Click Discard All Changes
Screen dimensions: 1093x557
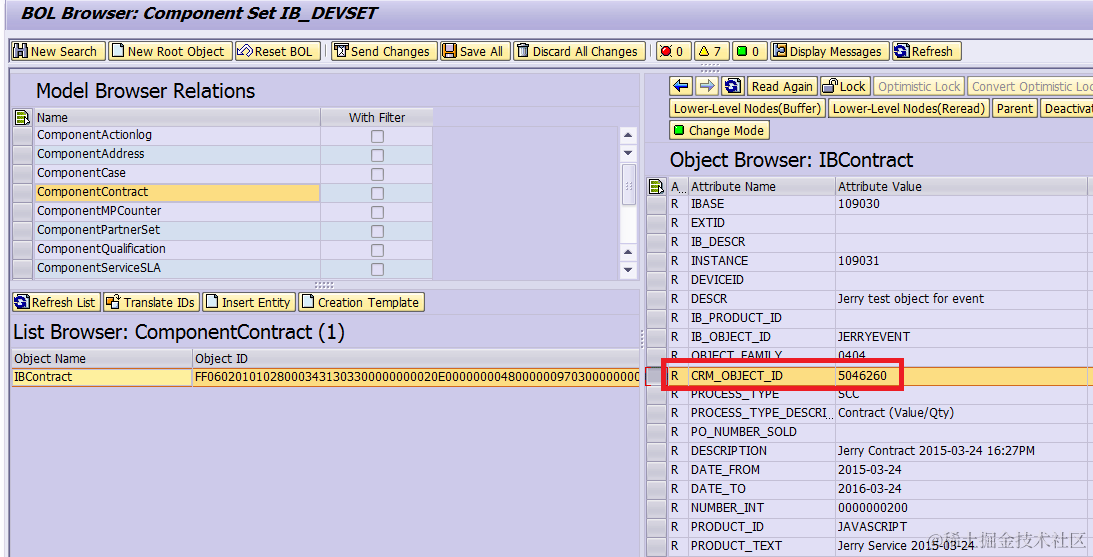(x=579, y=52)
